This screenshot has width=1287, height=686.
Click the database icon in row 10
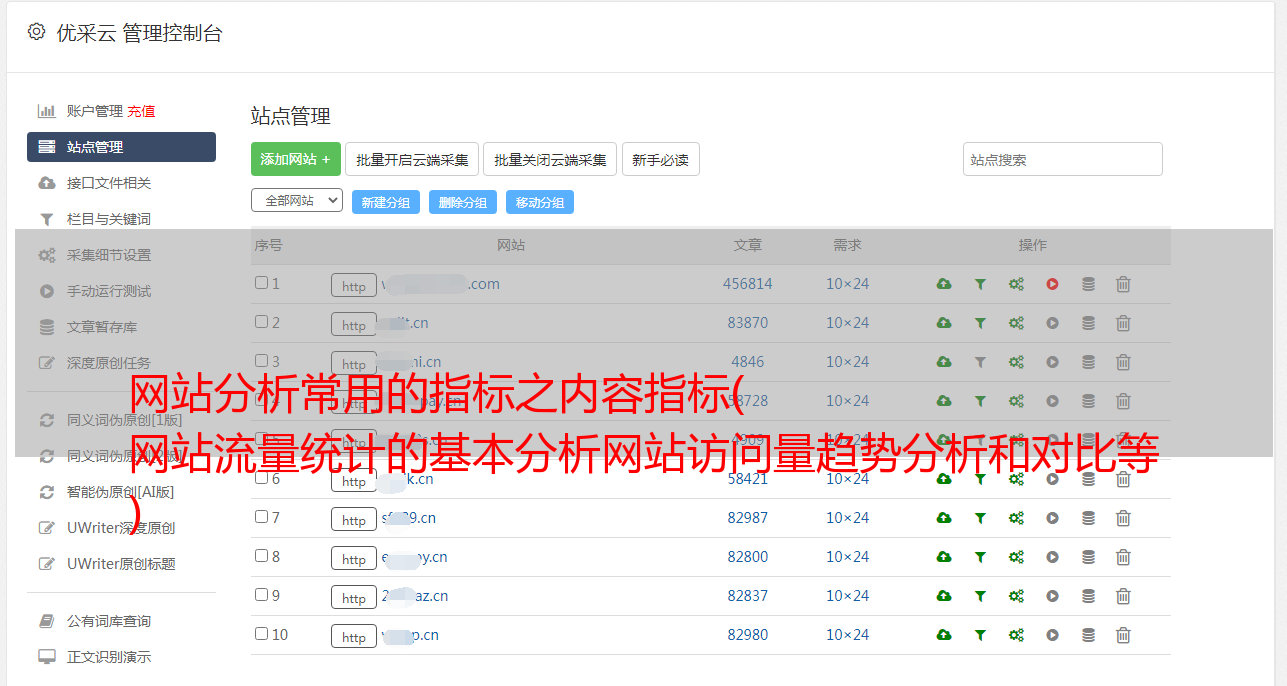1088,635
